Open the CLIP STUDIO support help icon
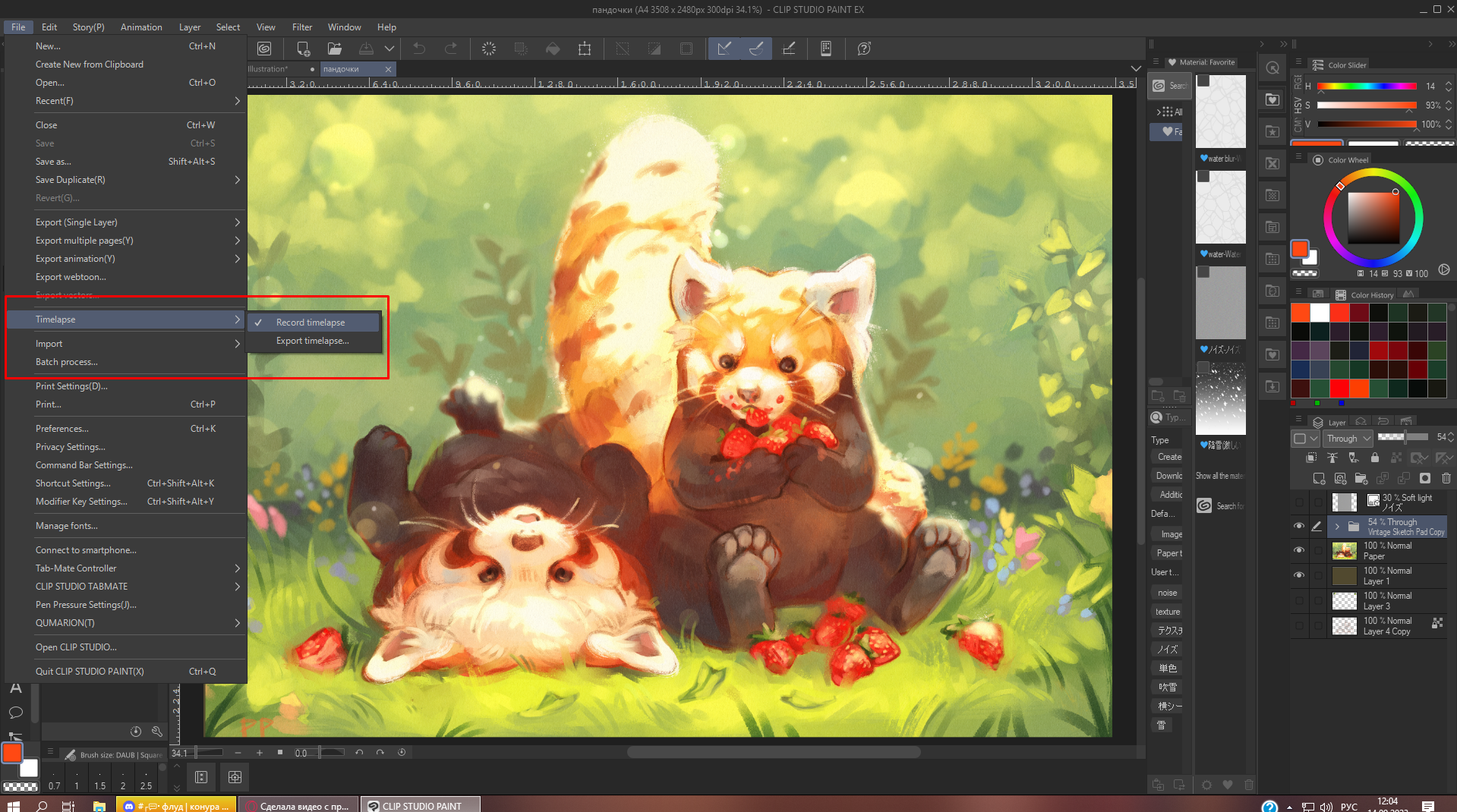This screenshot has width=1457, height=812. click(x=864, y=49)
